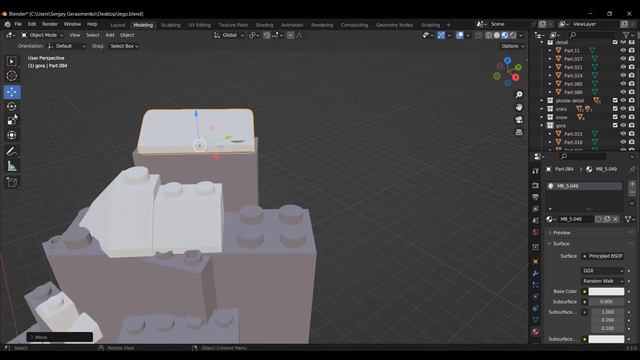Viewport: 640px width, 360px height.
Task: Open the Object Data properties tab
Action: pyautogui.click(x=536, y=320)
